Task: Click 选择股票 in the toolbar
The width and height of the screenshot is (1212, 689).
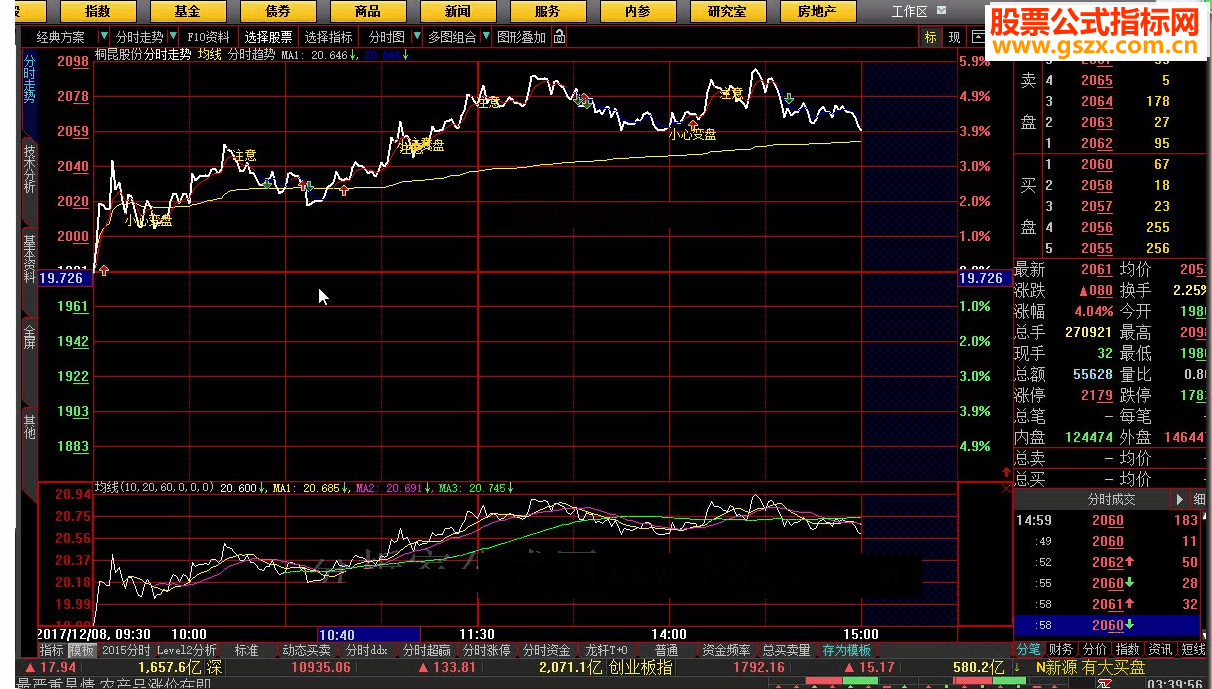Action: [x=269, y=37]
